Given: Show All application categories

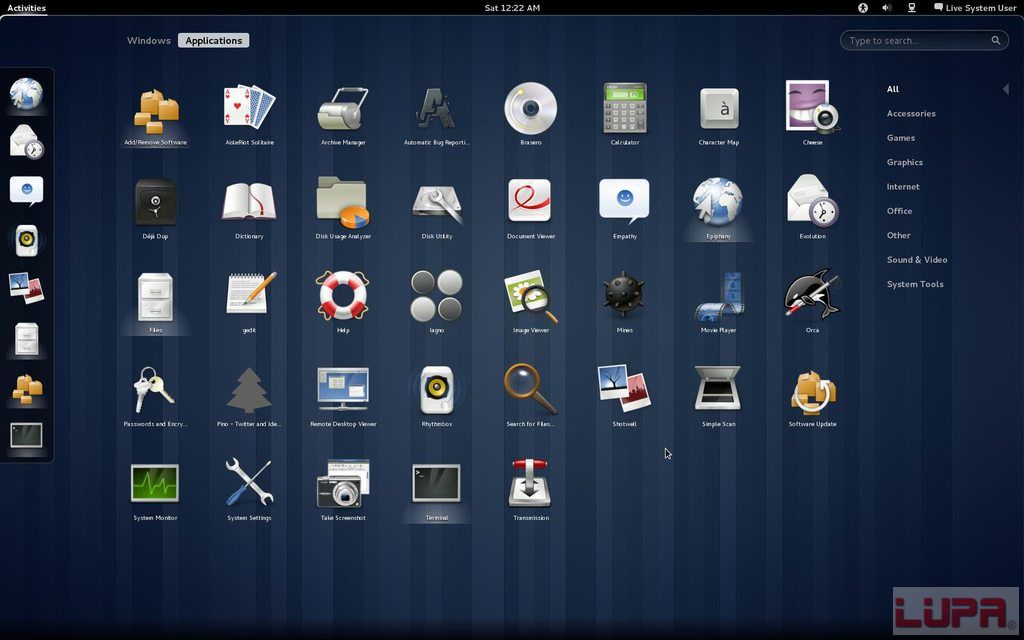Looking at the screenshot, I should point(893,89).
